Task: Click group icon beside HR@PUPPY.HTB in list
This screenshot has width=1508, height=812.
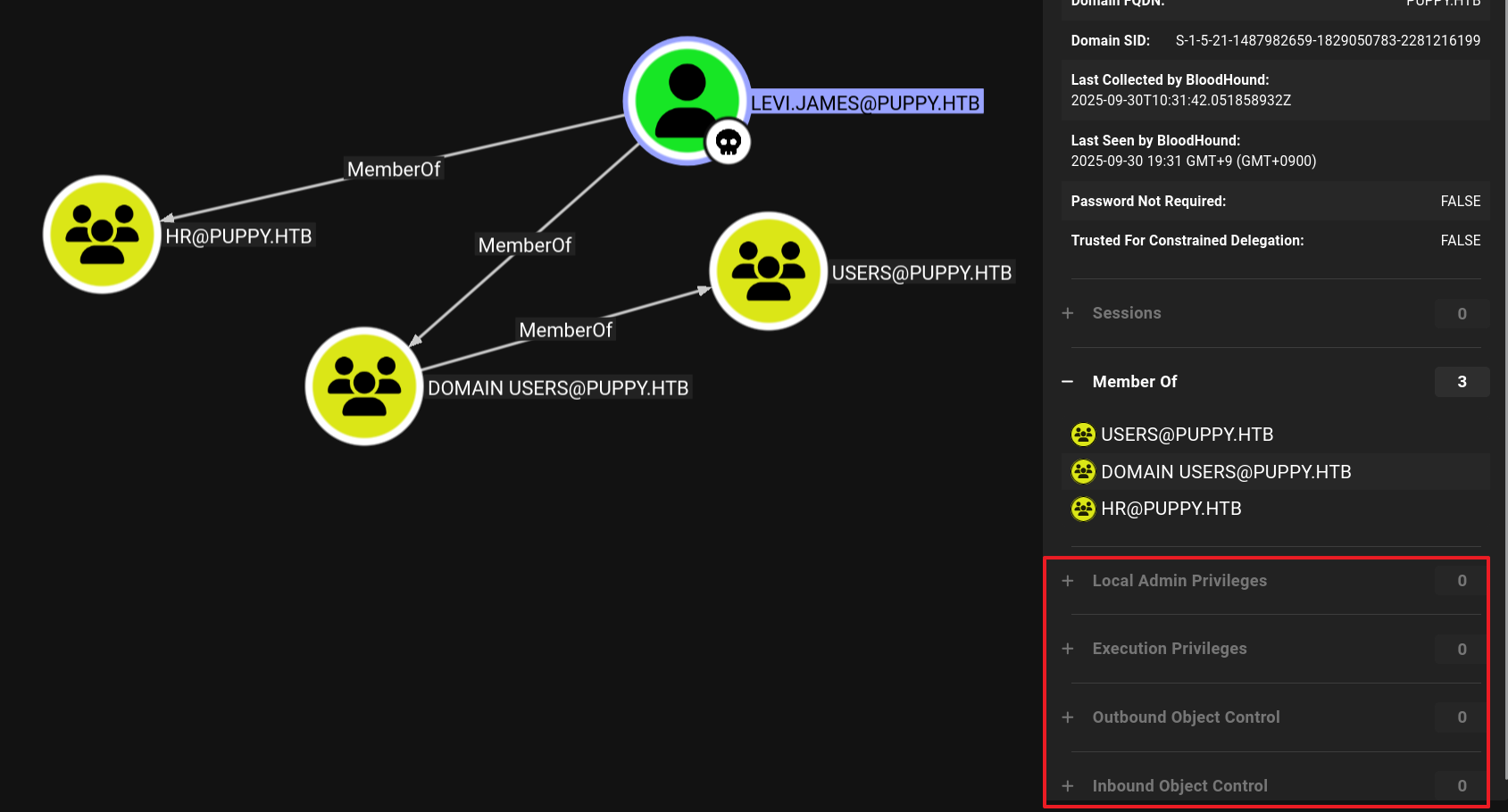Action: point(1083,510)
